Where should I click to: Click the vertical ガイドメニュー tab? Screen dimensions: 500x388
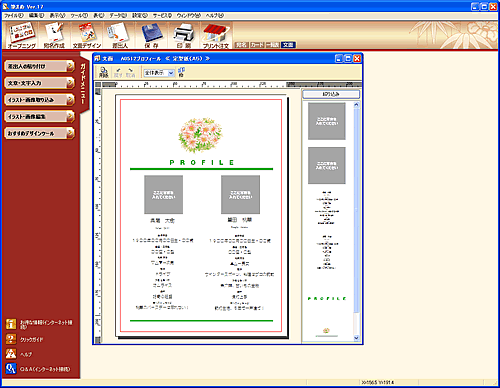pos(83,83)
